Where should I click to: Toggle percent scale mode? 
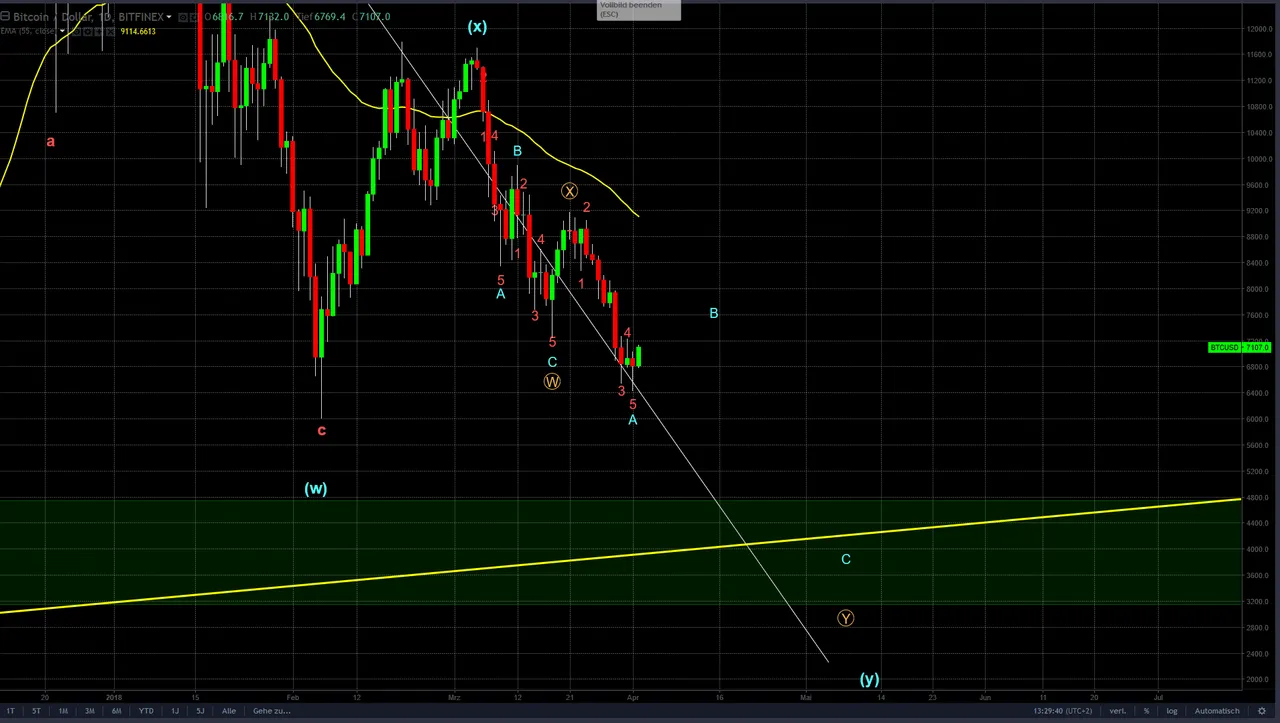coord(1146,711)
